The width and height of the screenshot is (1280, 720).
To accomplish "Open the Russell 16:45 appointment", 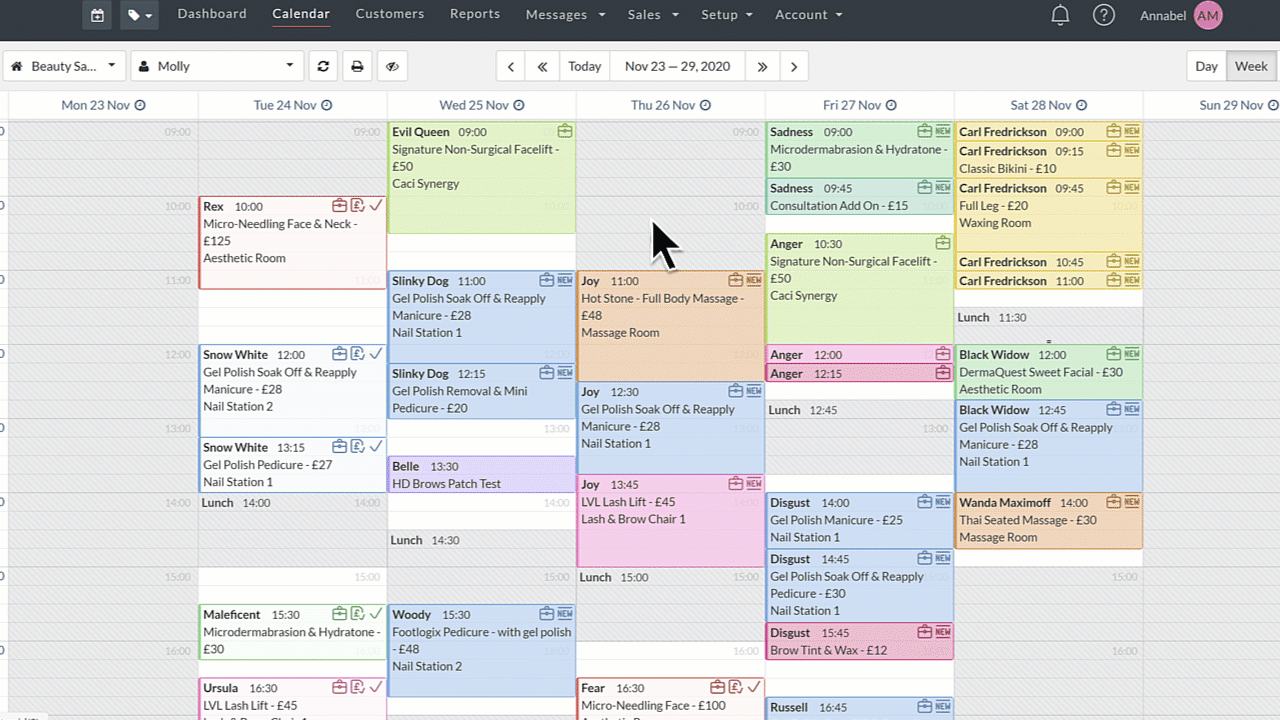I will pos(860,708).
